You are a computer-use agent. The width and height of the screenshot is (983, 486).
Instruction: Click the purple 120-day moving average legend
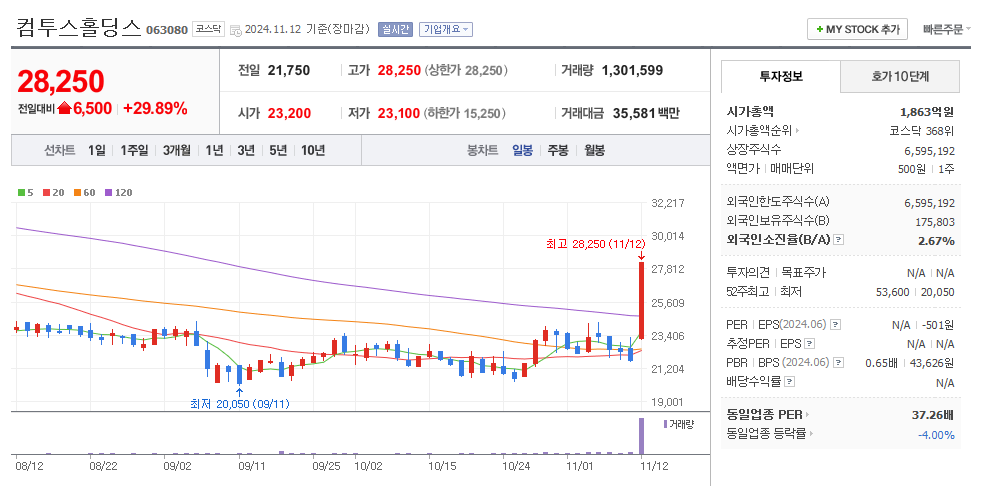(118, 193)
